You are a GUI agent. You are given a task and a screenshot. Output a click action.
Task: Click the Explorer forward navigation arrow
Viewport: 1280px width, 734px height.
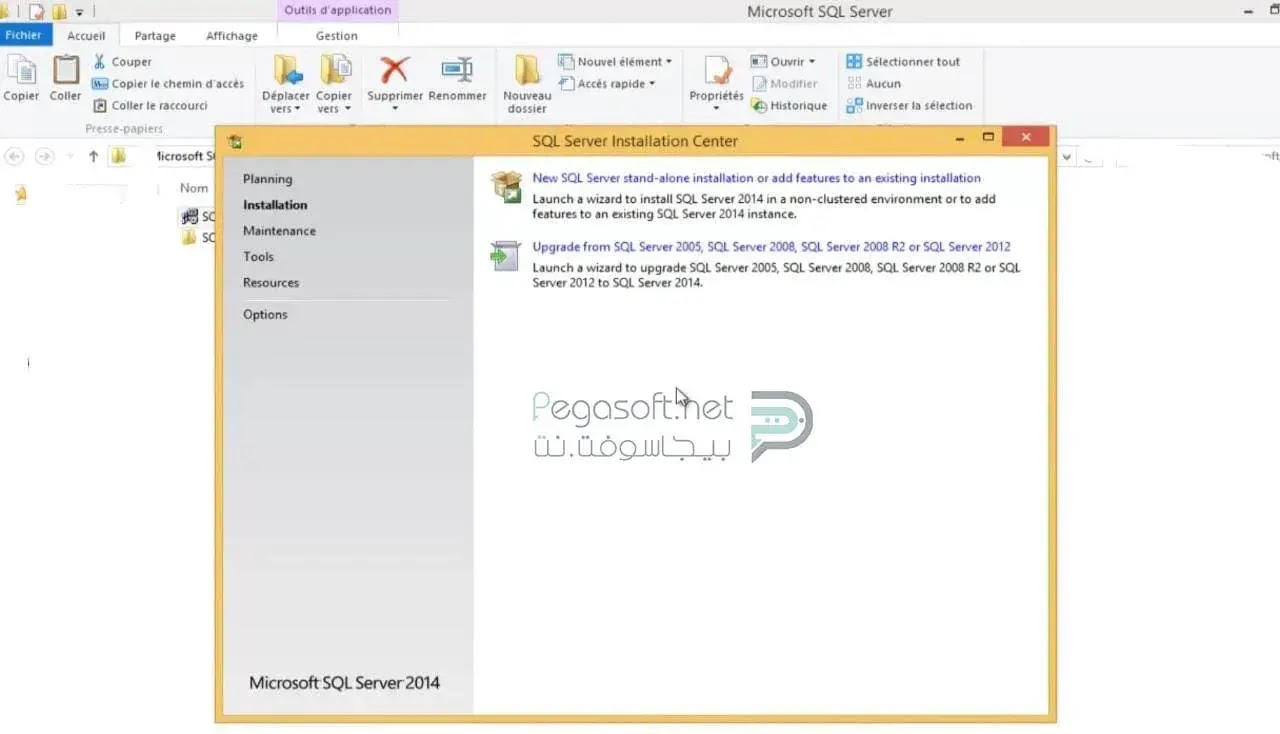point(44,156)
